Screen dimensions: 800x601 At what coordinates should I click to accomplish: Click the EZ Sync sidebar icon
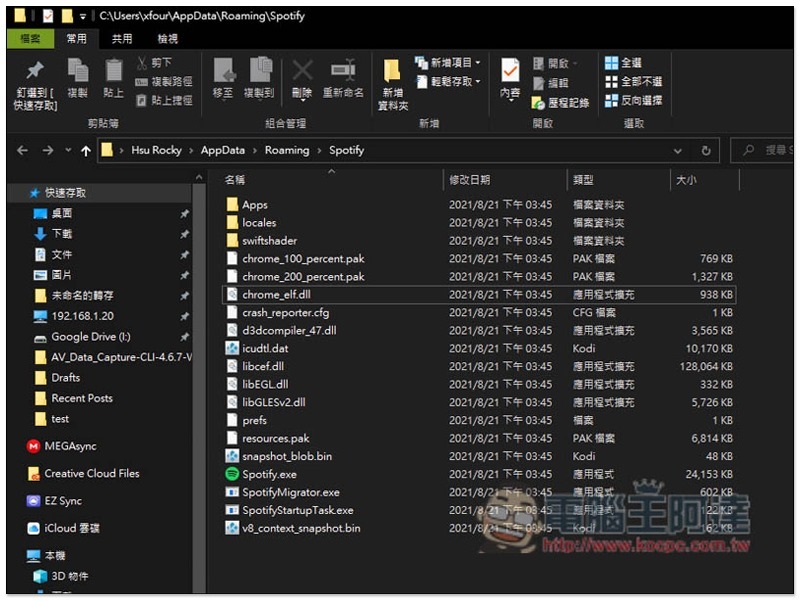click(x=33, y=501)
